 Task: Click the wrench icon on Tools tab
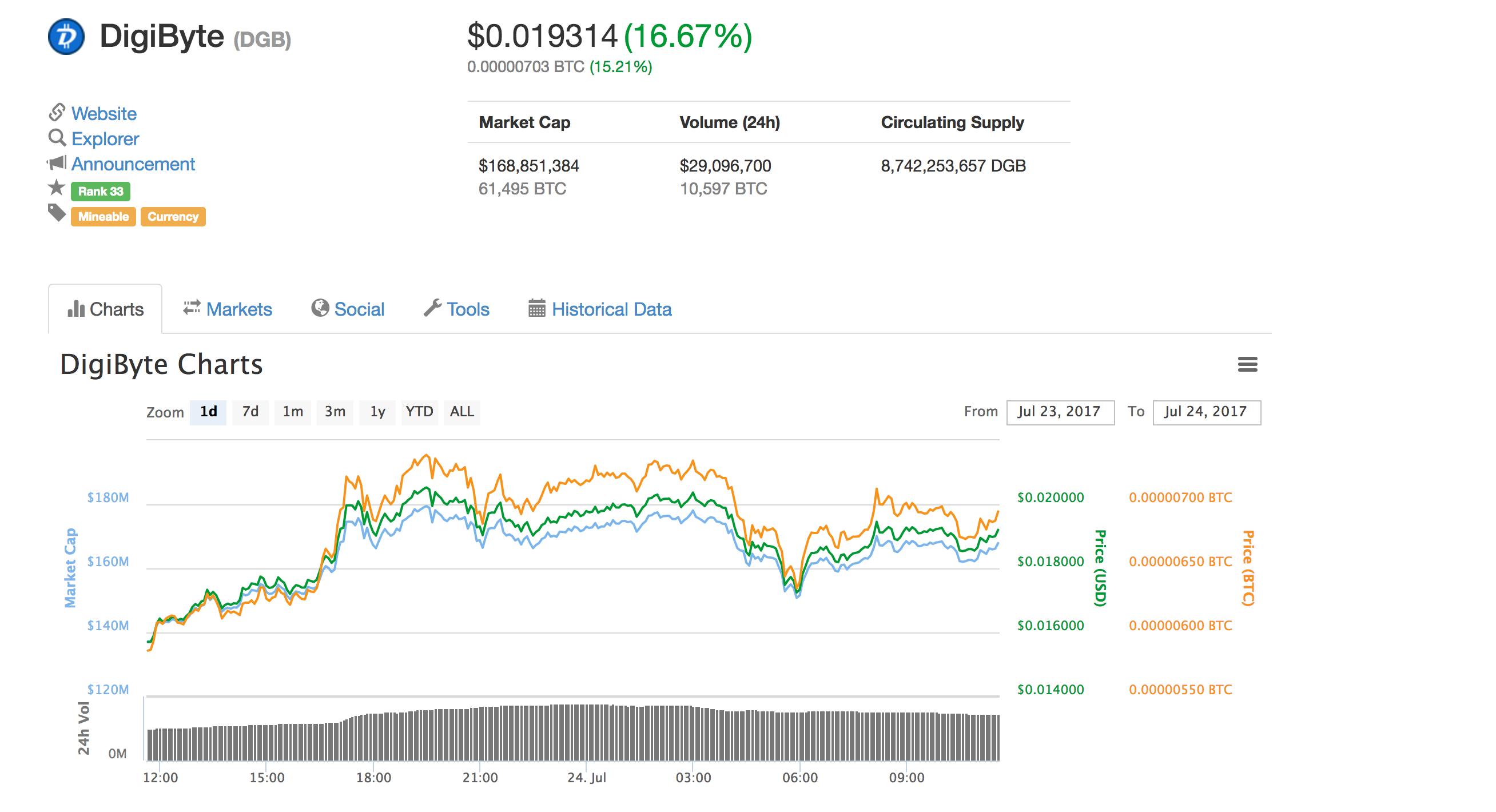[433, 308]
